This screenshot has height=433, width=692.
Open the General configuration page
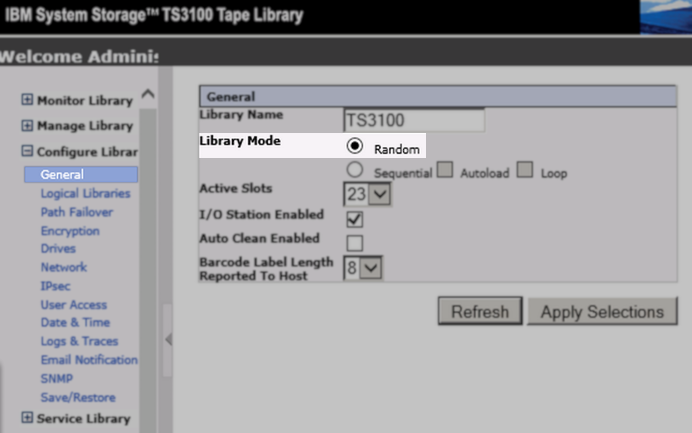(81, 174)
